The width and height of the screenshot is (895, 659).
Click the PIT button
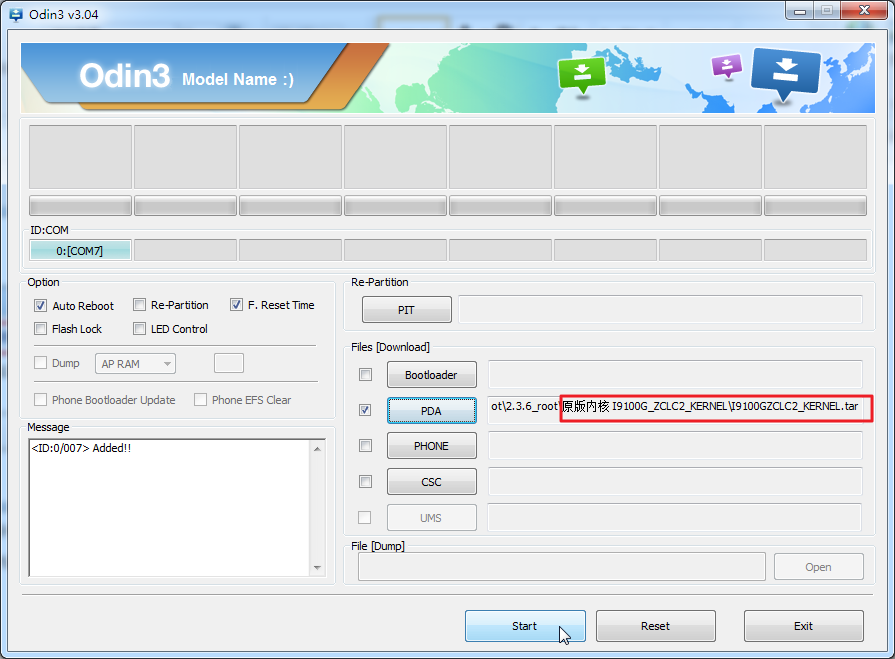406,310
